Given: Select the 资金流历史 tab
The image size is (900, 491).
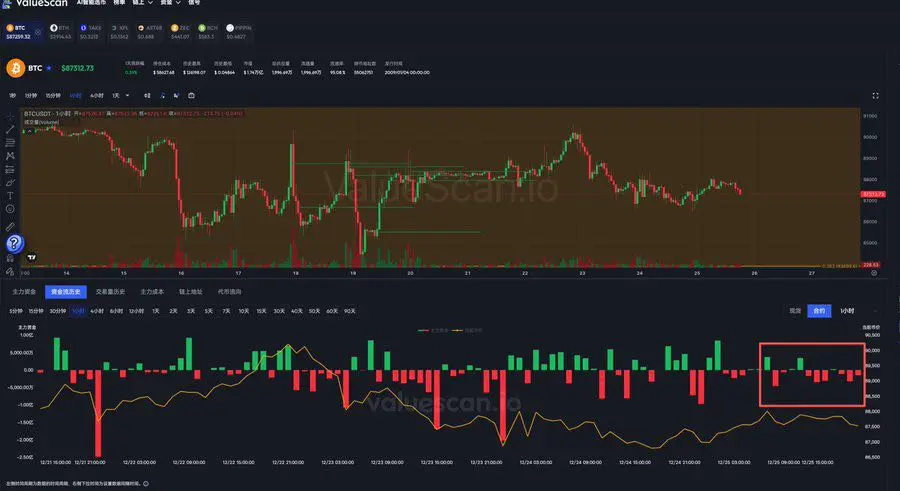Looking at the screenshot, I should click(65, 292).
